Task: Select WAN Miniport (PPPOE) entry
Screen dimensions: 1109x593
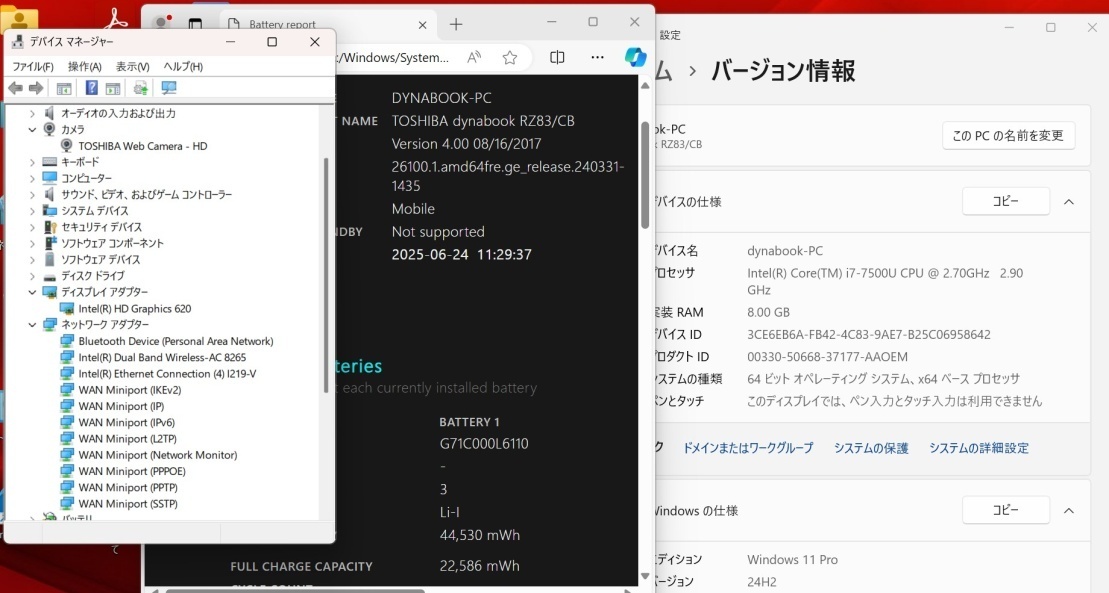Action: pyautogui.click(x=132, y=471)
